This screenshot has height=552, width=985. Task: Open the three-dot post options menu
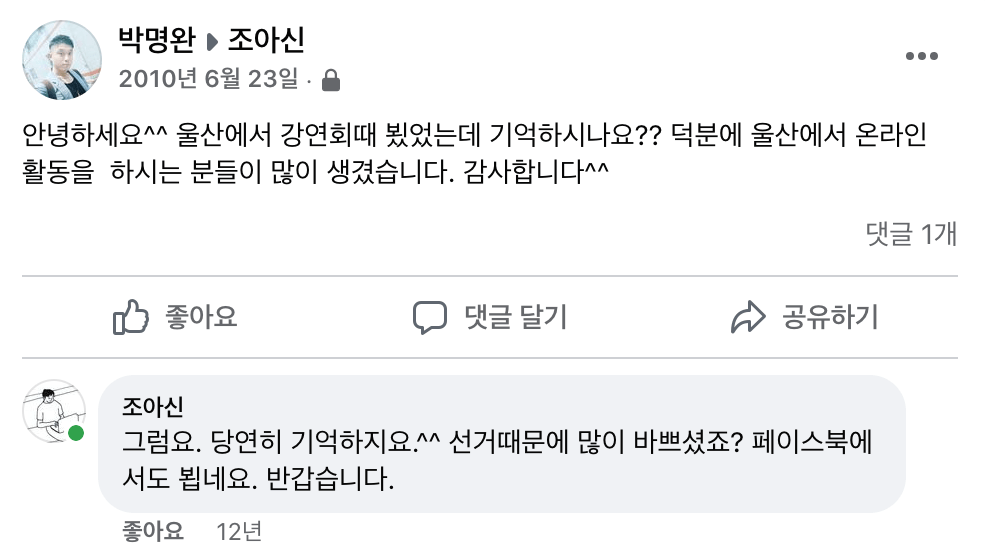click(x=921, y=57)
